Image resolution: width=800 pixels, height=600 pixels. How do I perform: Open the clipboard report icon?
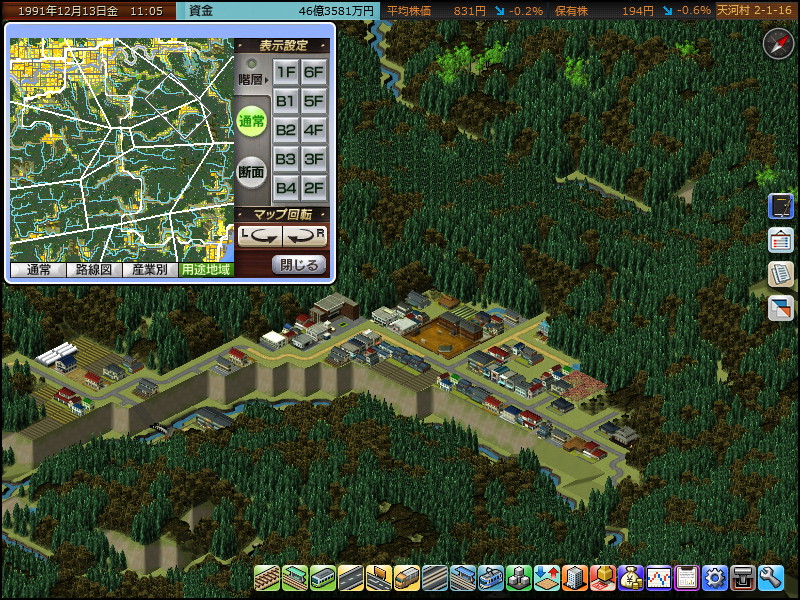click(x=687, y=578)
